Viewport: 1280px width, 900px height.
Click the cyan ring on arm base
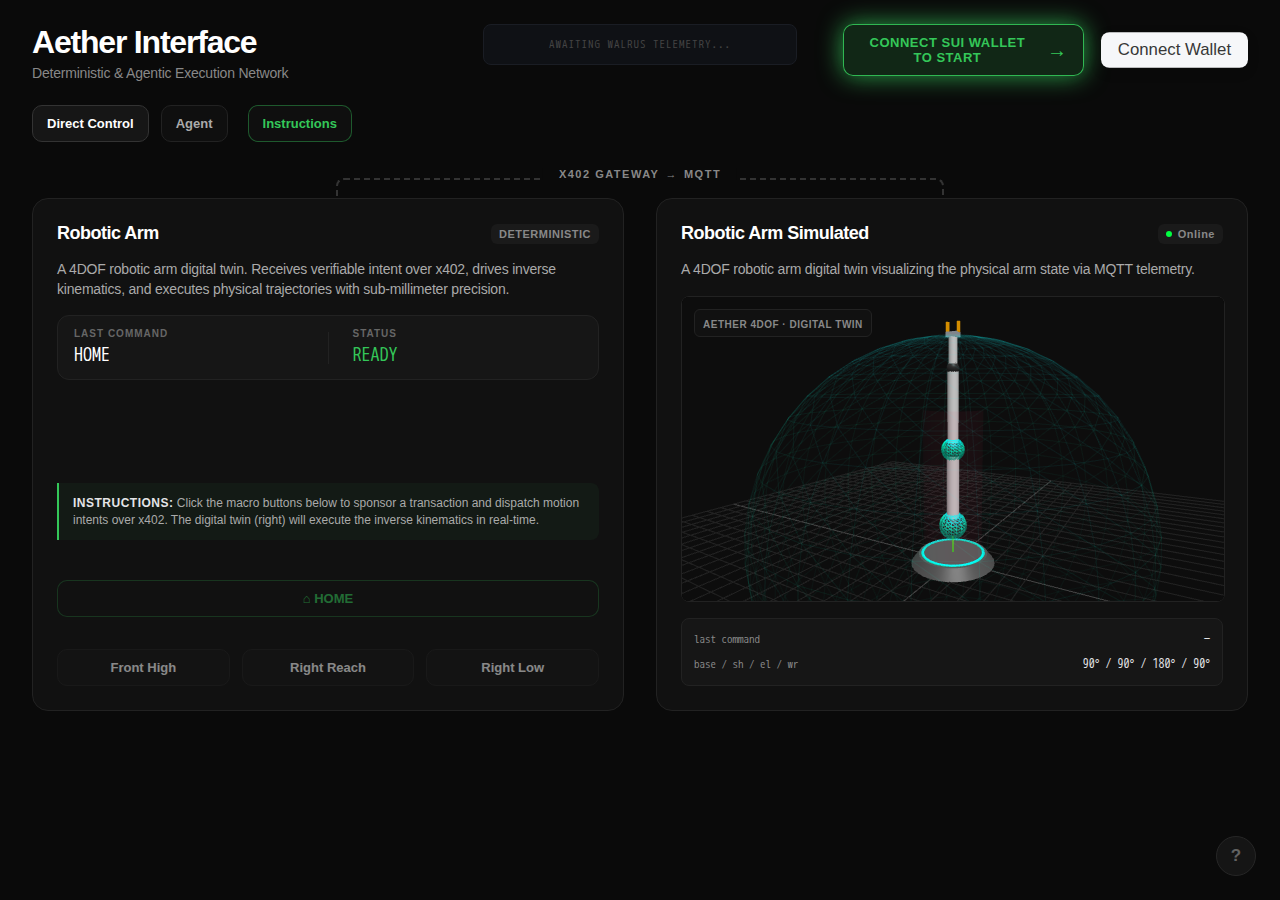tap(953, 552)
